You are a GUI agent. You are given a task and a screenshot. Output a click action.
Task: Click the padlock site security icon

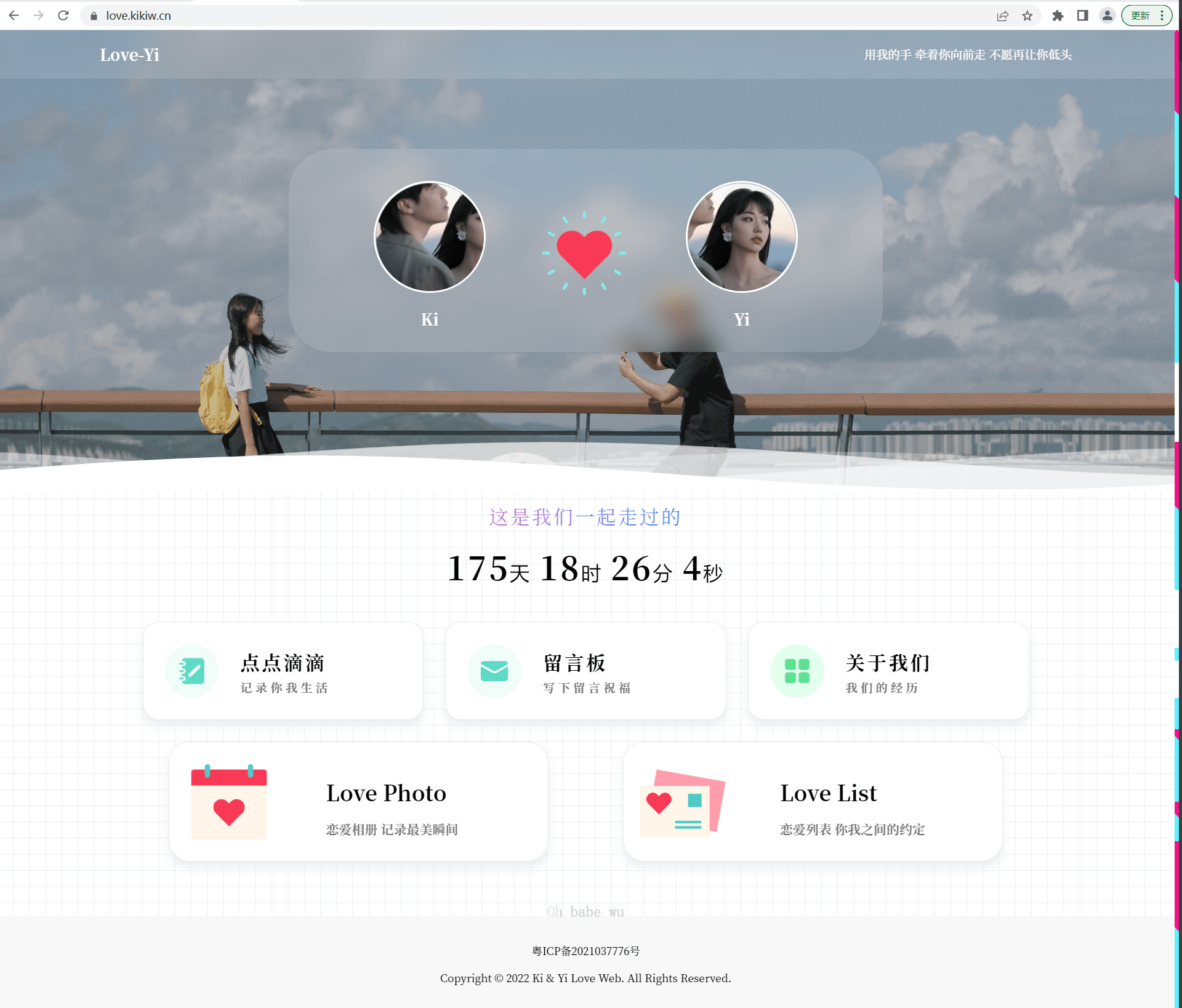pos(94,16)
